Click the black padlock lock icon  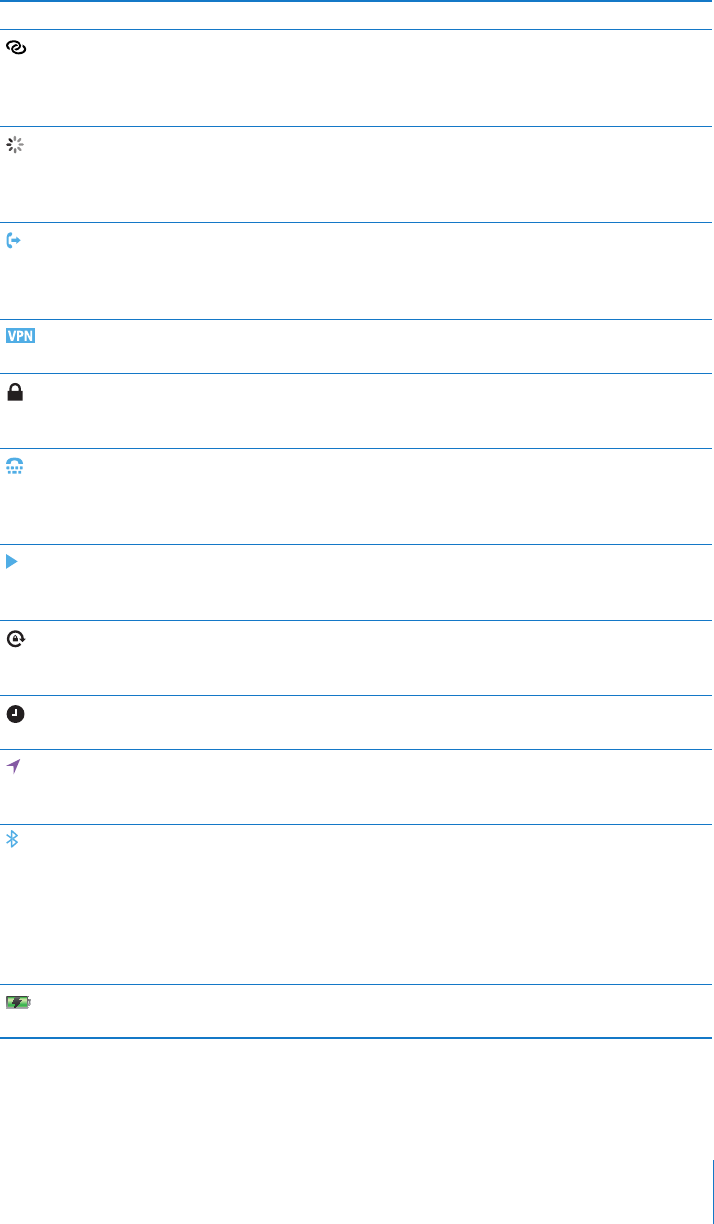click(15, 394)
